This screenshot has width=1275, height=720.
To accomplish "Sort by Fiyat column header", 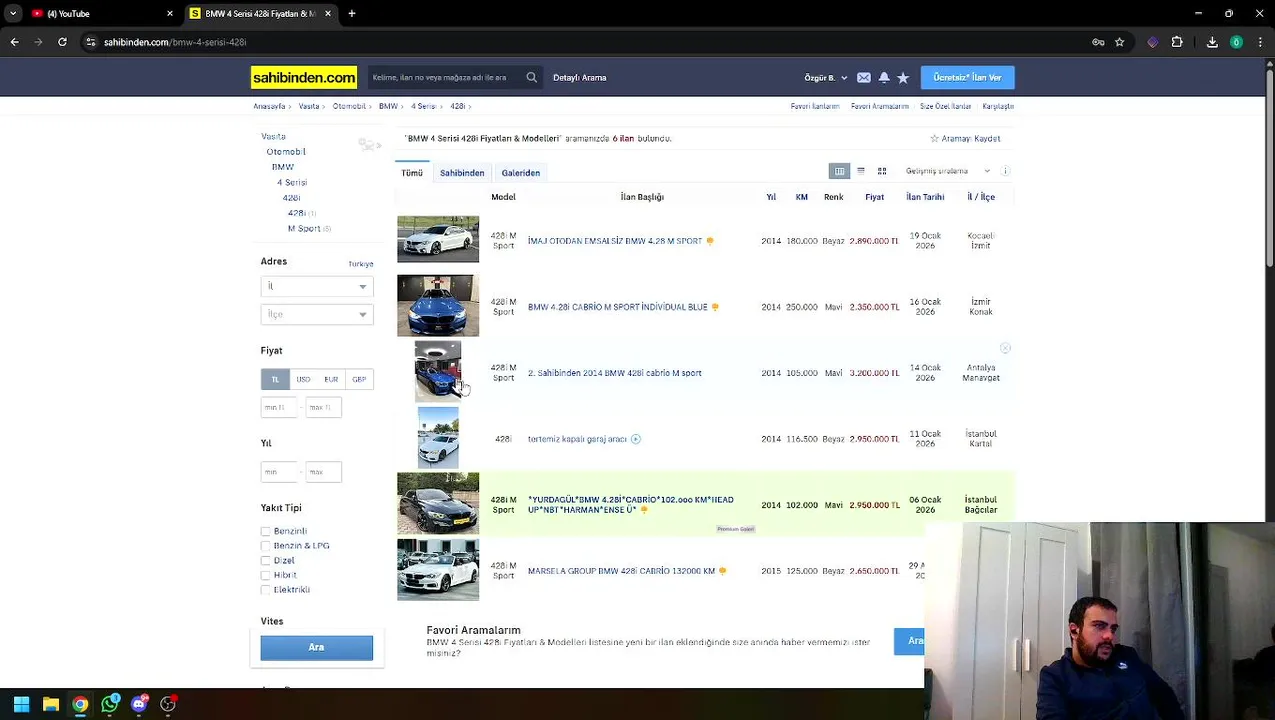I will pos(875,197).
